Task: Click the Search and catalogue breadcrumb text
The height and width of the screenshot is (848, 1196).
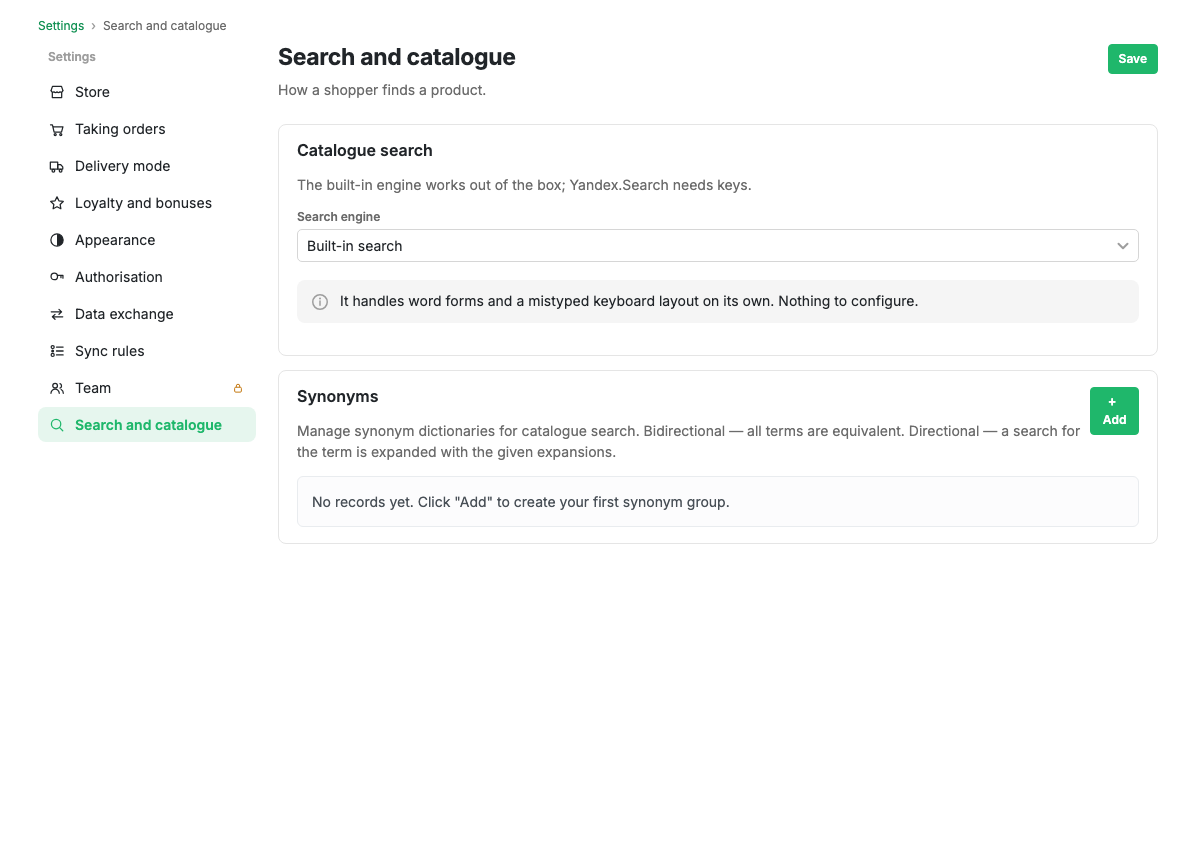Action: (165, 26)
